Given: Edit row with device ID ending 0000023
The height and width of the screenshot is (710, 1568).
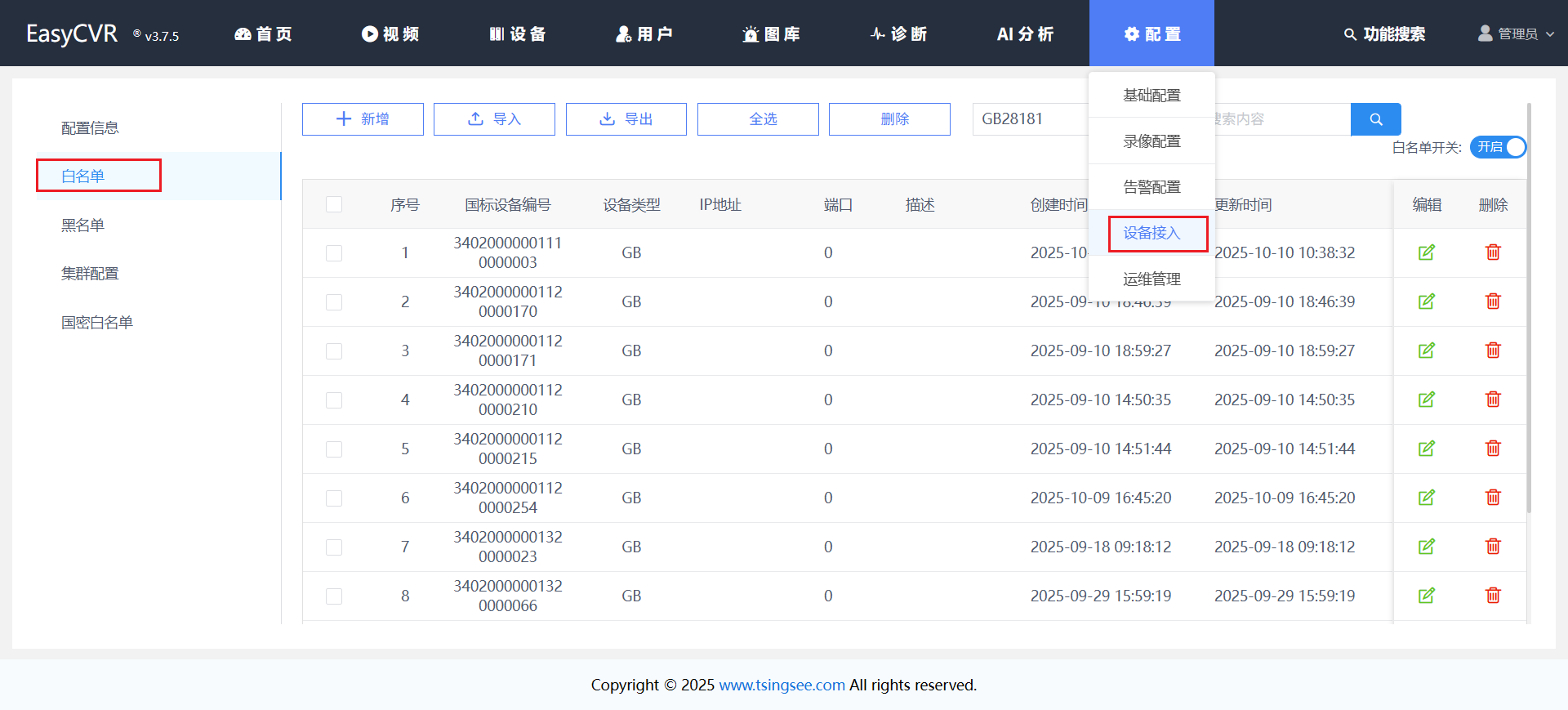Looking at the screenshot, I should pos(1427,547).
